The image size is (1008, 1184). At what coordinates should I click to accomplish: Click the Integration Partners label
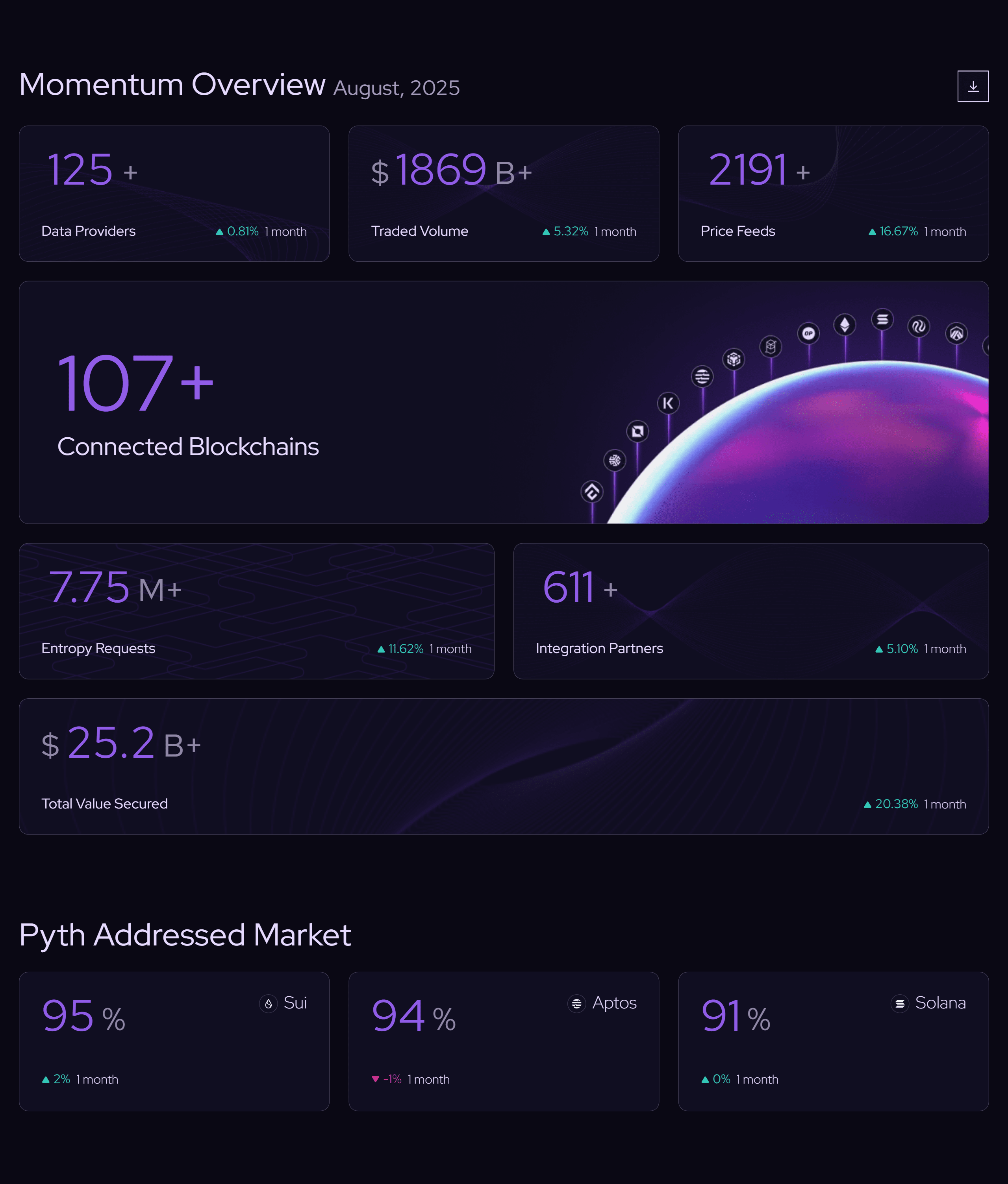599,648
